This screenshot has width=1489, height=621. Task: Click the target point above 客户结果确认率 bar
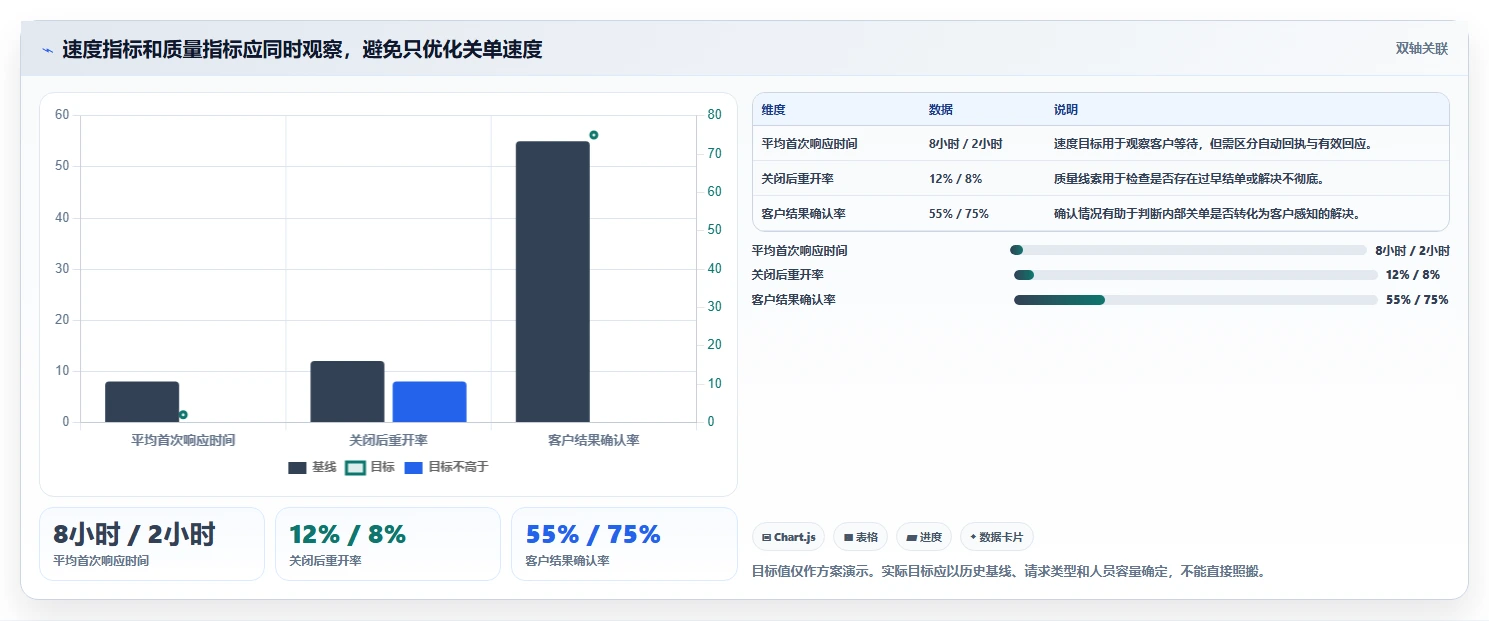pyautogui.click(x=593, y=135)
